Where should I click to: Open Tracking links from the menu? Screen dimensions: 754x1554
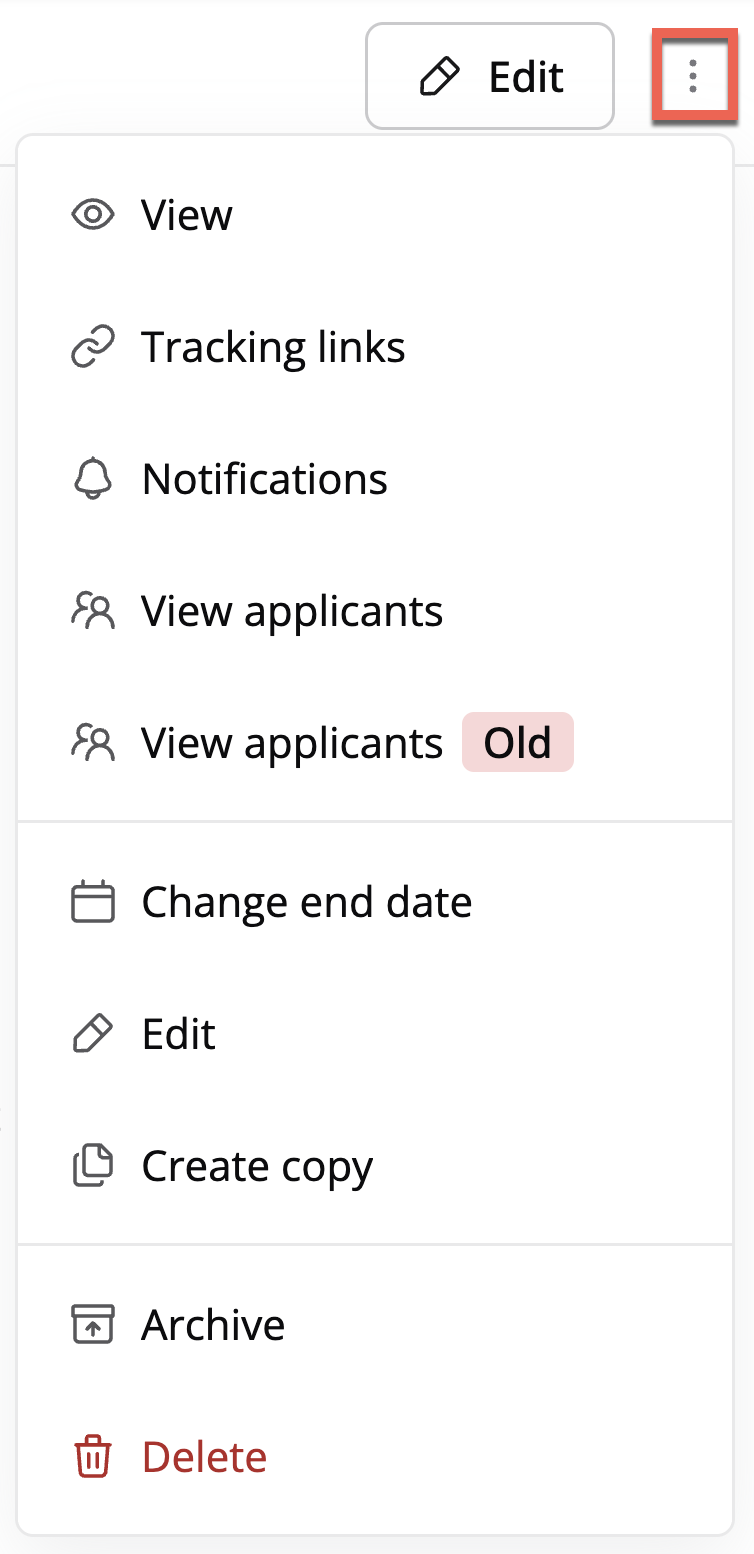pos(273,347)
